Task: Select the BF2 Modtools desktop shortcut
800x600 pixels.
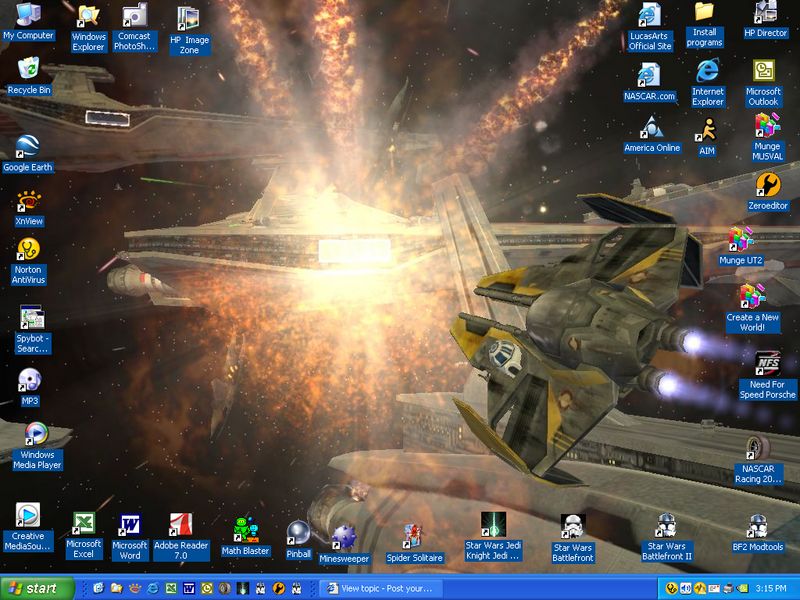Action: (x=758, y=533)
